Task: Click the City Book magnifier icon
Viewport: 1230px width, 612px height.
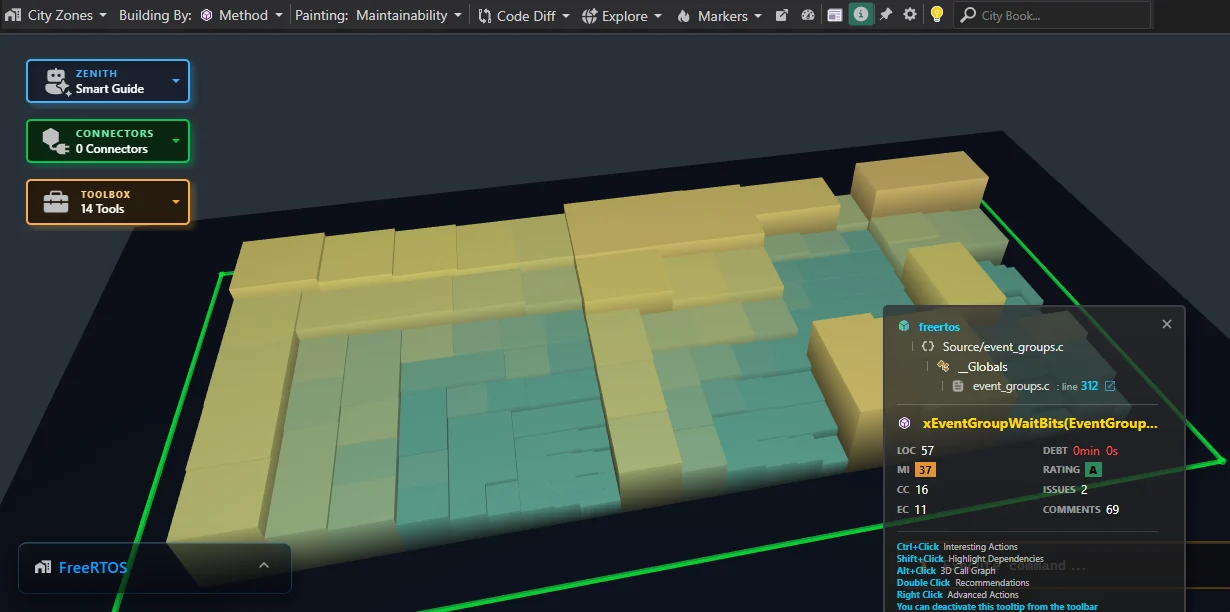Action: click(967, 15)
